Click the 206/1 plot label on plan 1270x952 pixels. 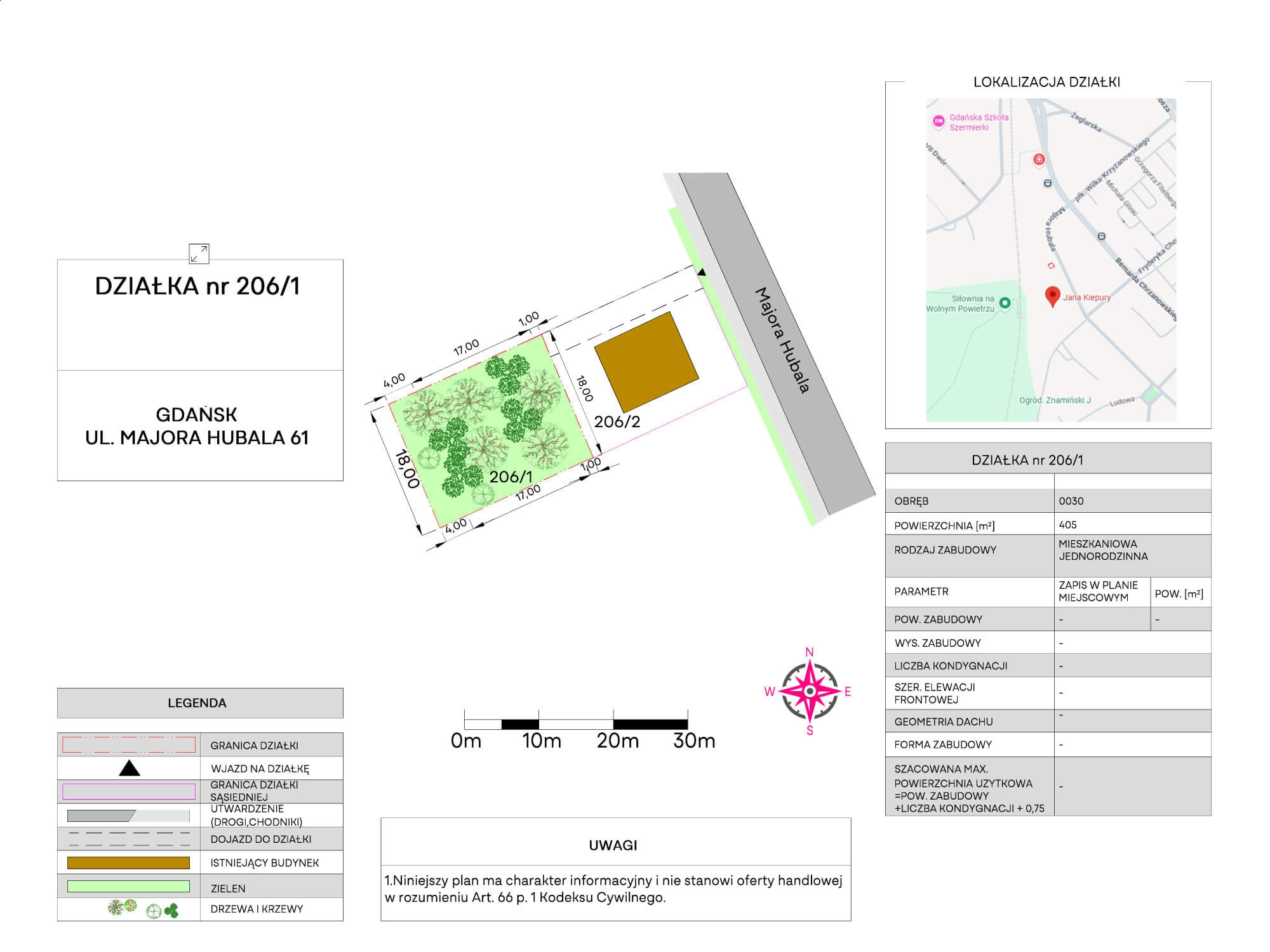point(511,477)
